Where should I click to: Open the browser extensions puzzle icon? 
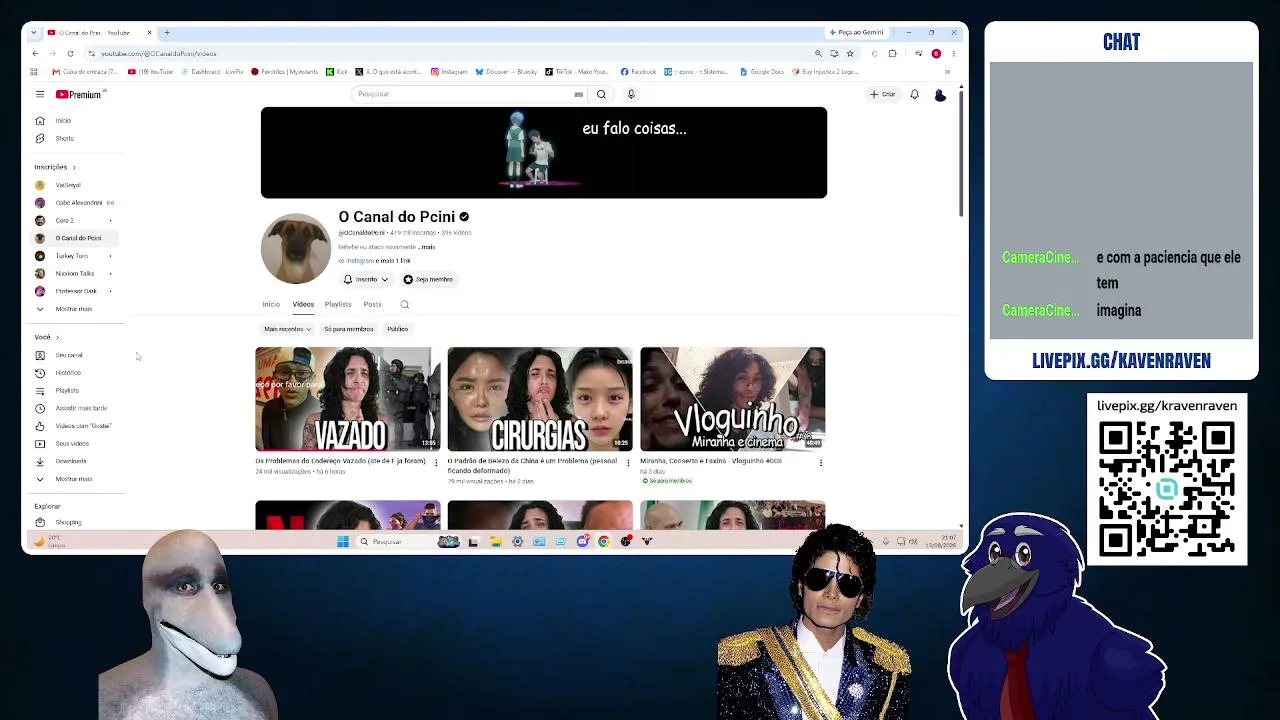[x=893, y=53]
